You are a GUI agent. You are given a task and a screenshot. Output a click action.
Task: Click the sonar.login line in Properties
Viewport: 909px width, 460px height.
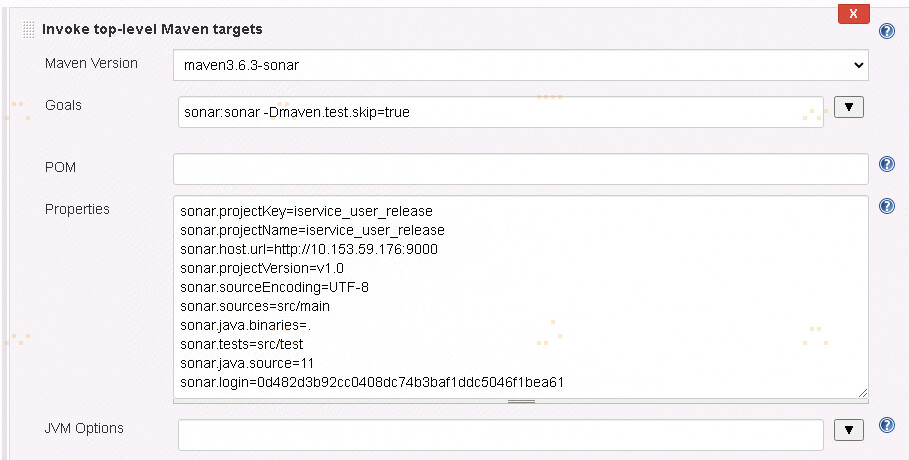click(x=372, y=382)
